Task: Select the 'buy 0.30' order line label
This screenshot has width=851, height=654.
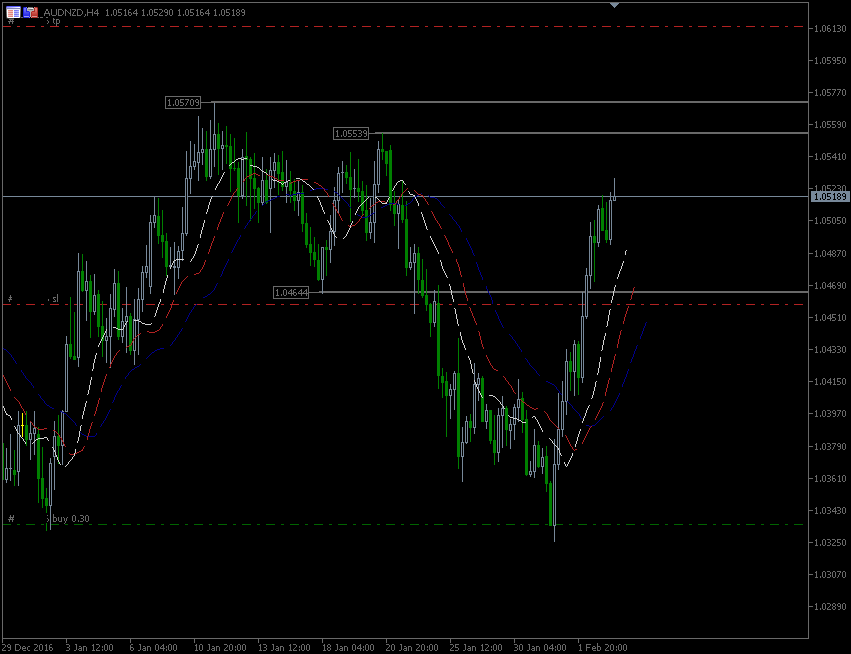Action: (71, 519)
